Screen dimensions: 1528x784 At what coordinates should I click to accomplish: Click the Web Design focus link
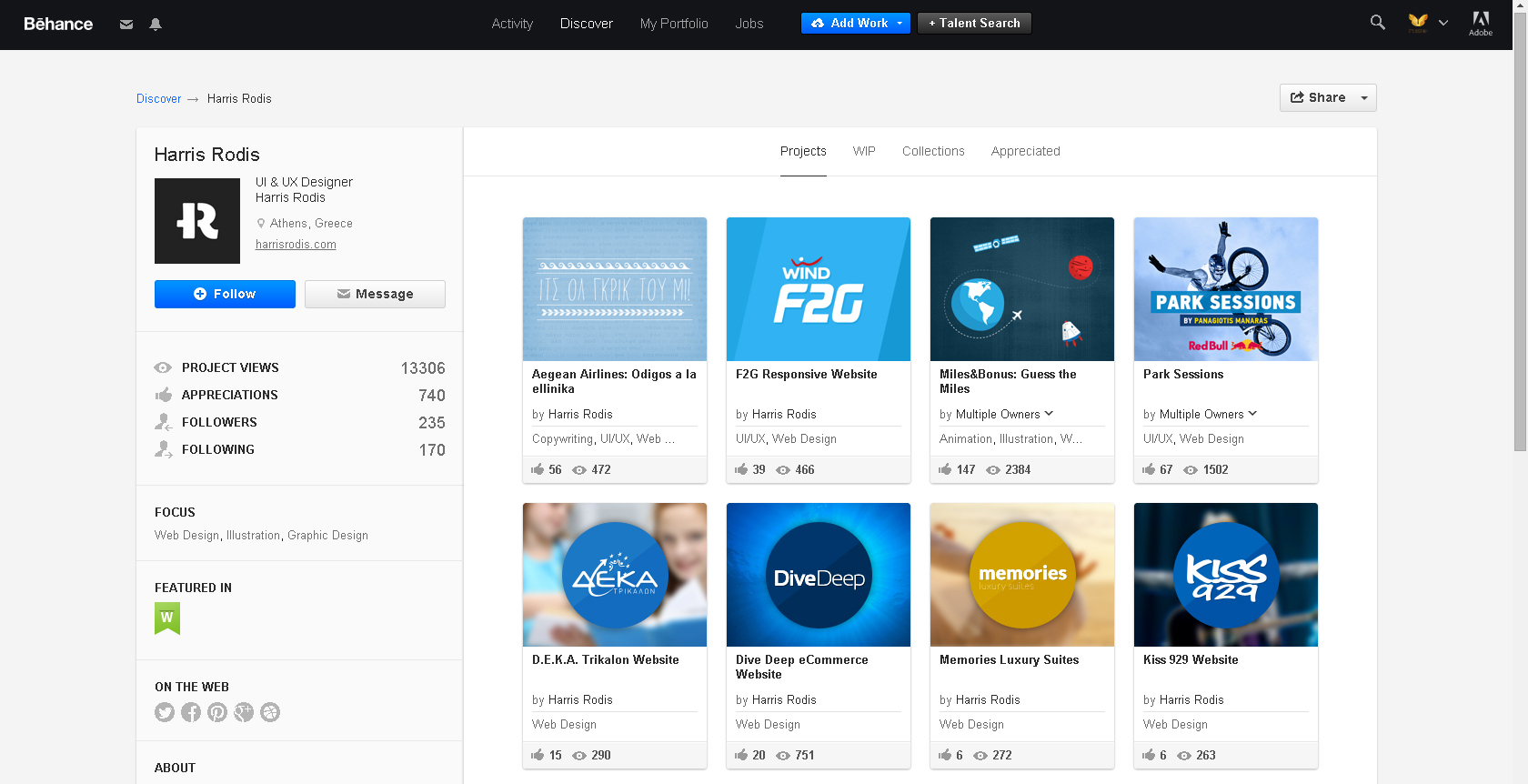click(x=186, y=536)
